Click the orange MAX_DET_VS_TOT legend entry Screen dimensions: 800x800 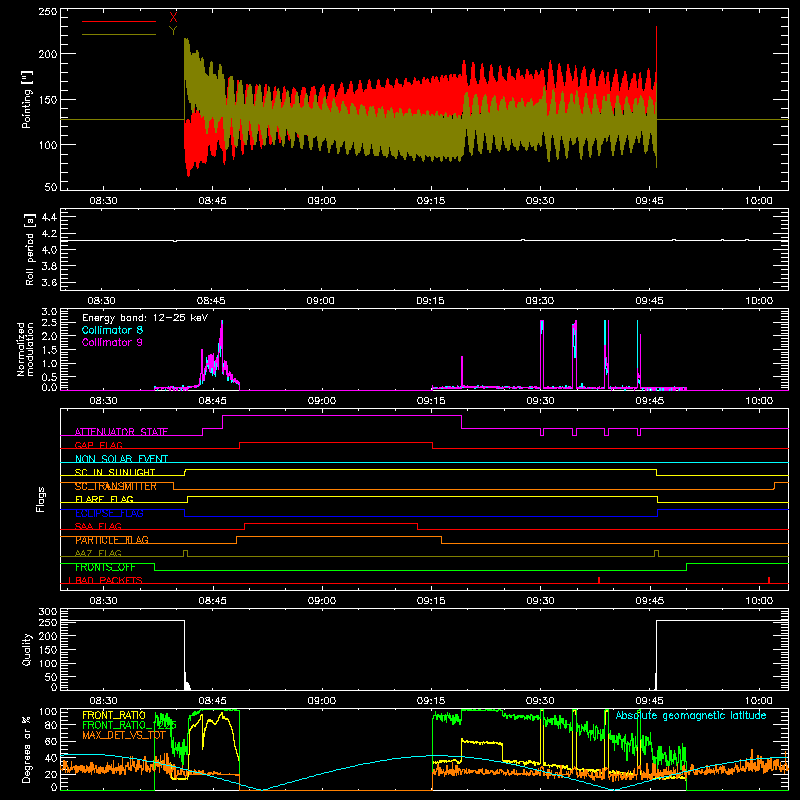point(124,735)
